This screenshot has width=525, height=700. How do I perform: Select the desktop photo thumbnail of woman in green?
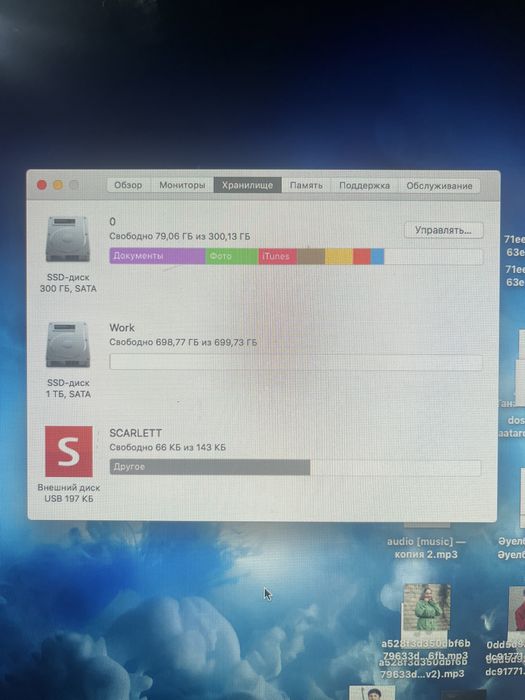point(427,609)
